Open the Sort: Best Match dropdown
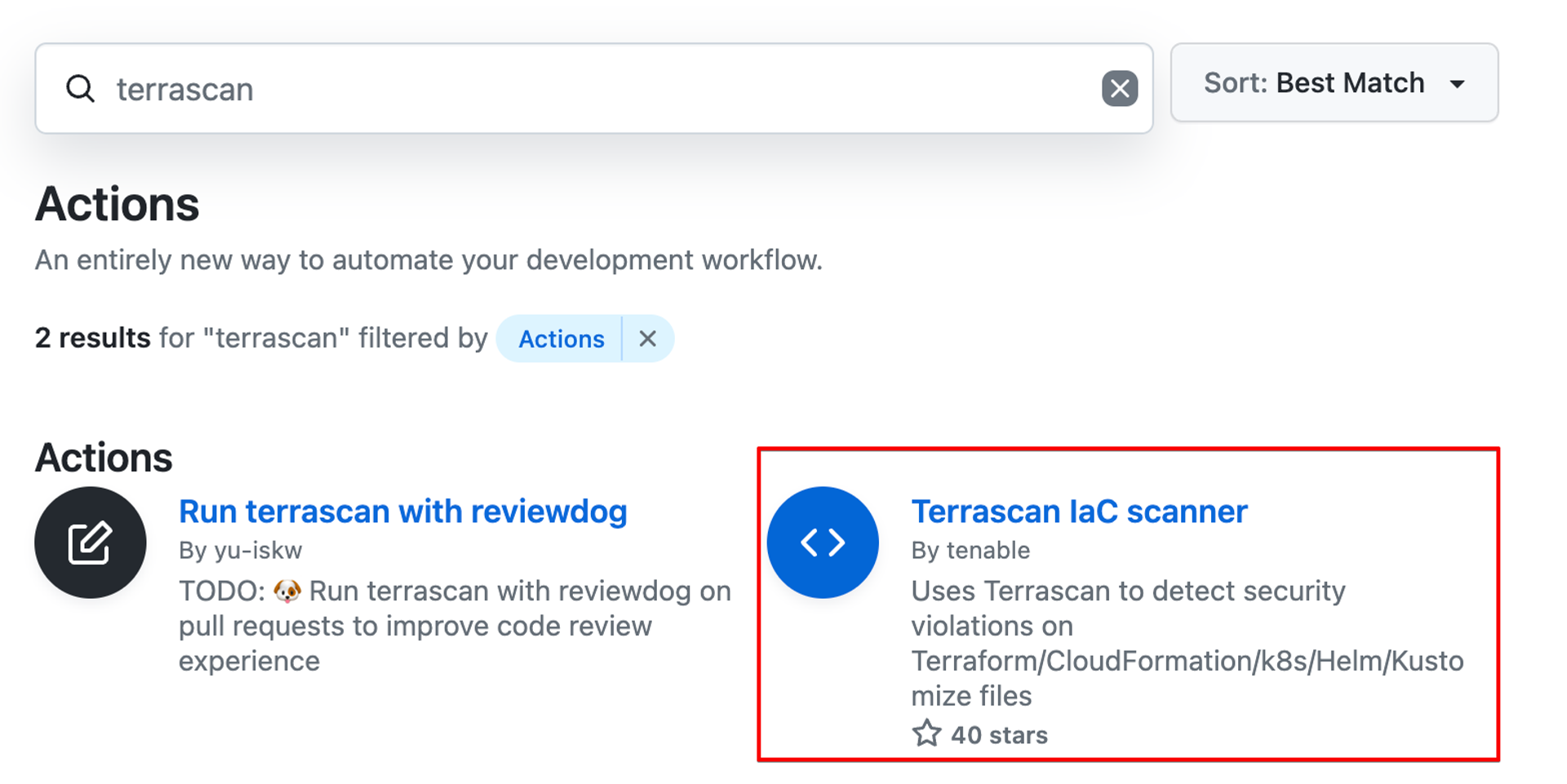Image resolution: width=1567 pixels, height=784 pixels. pyautogui.click(x=1334, y=82)
